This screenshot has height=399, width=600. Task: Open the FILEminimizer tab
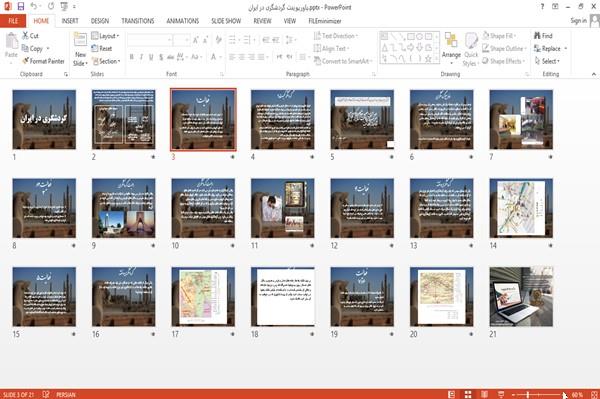click(x=325, y=21)
